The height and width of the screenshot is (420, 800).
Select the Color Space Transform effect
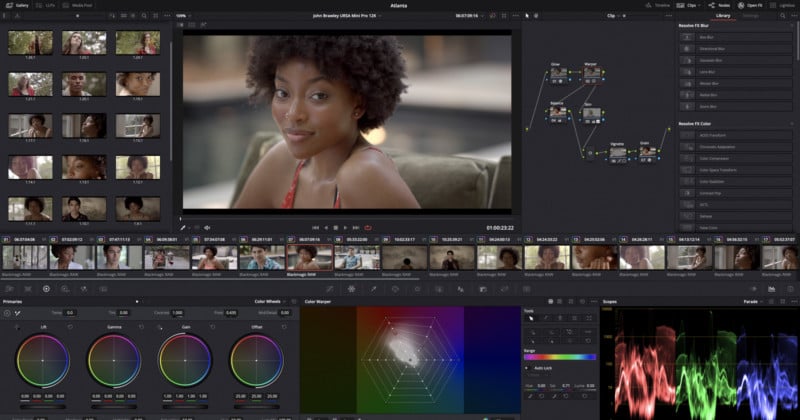coord(735,170)
